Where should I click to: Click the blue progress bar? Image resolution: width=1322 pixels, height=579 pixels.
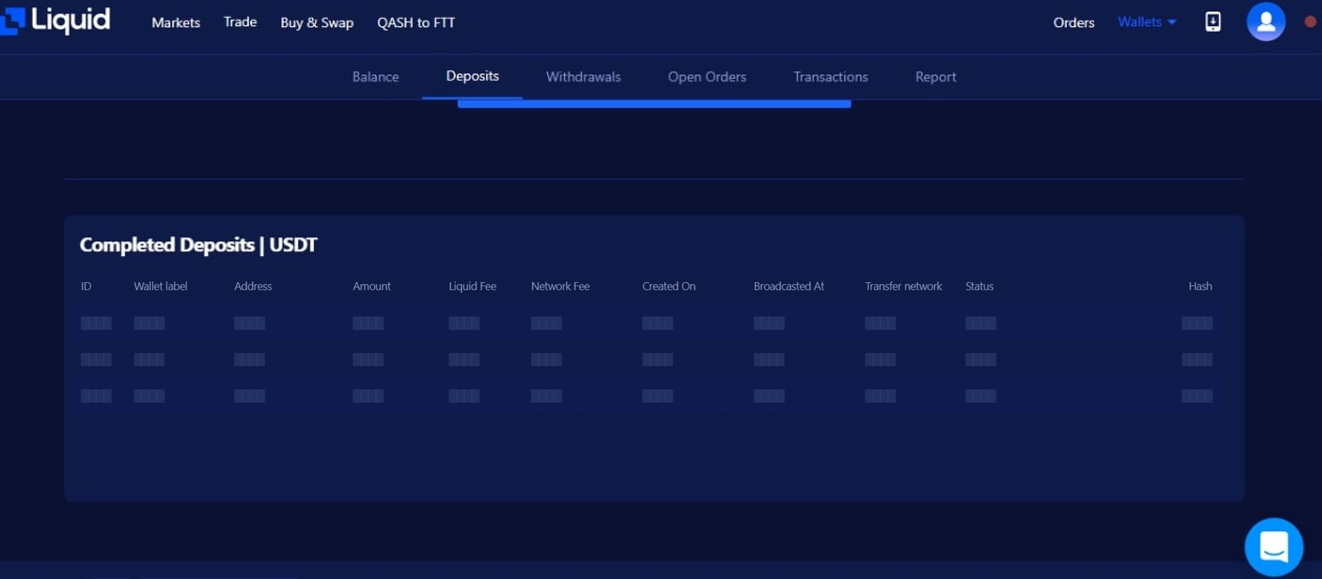tap(654, 103)
